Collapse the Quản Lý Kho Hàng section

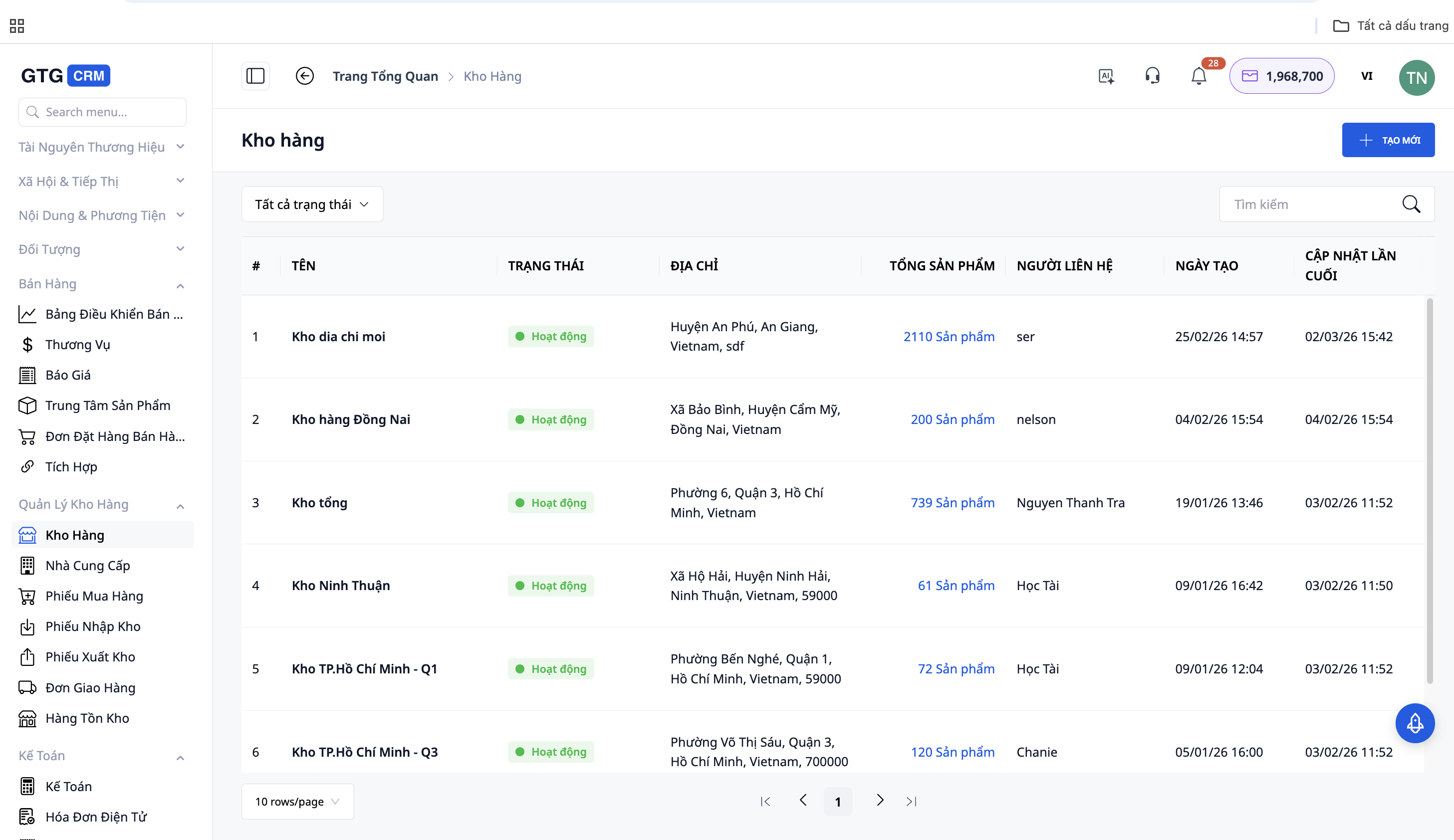click(x=180, y=506)
